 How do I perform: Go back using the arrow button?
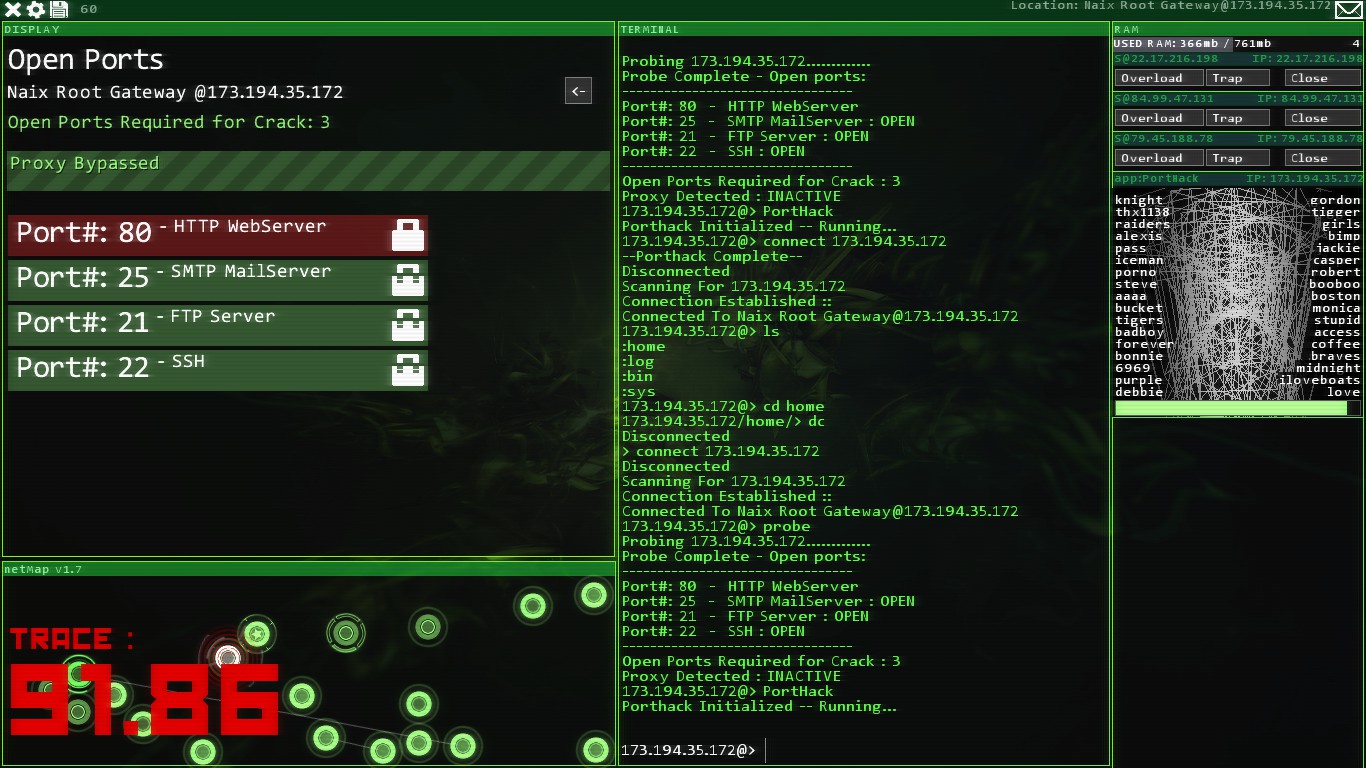point(578,91)
